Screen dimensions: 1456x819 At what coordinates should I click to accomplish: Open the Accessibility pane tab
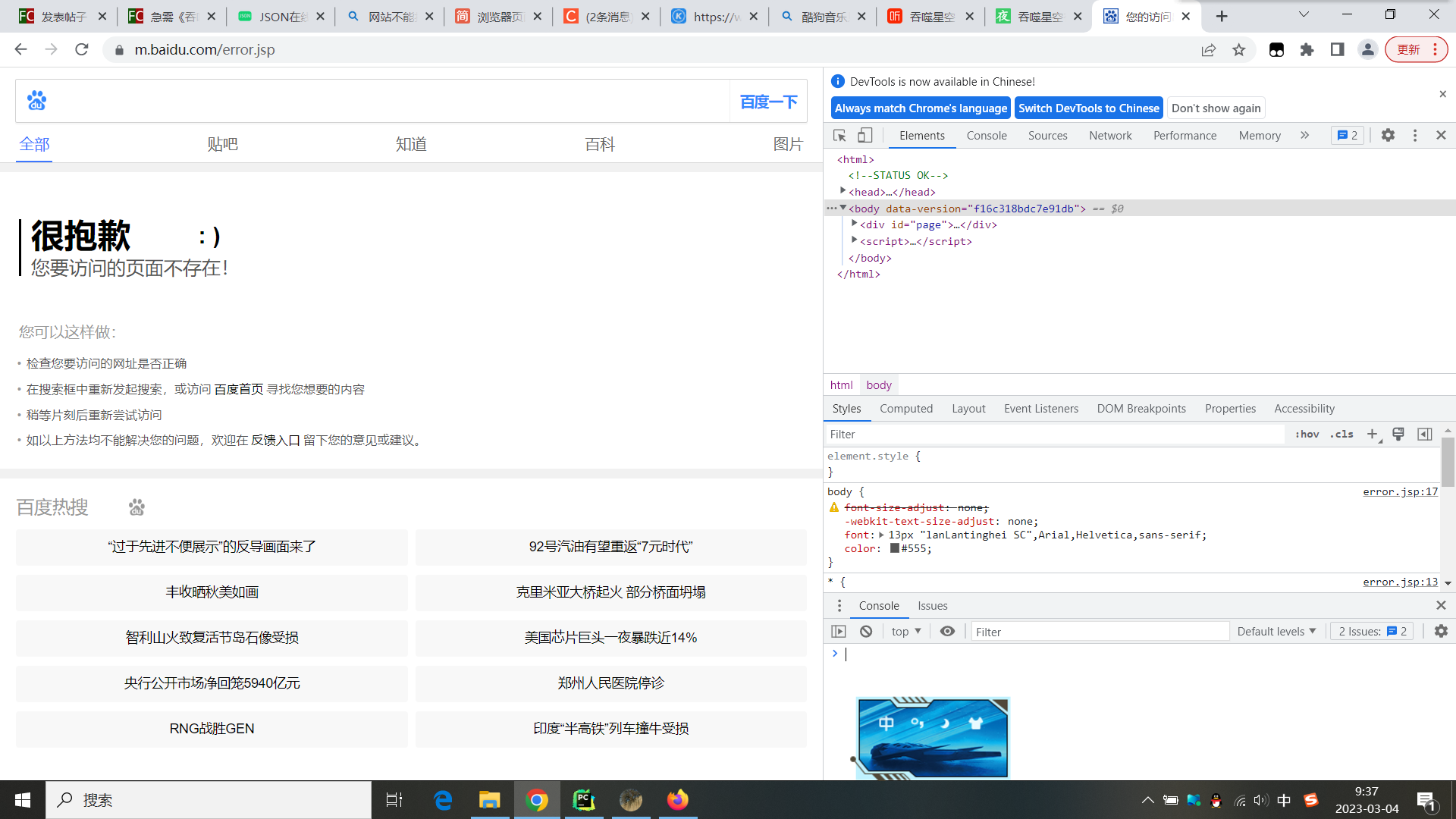(x=1304, y=408)
